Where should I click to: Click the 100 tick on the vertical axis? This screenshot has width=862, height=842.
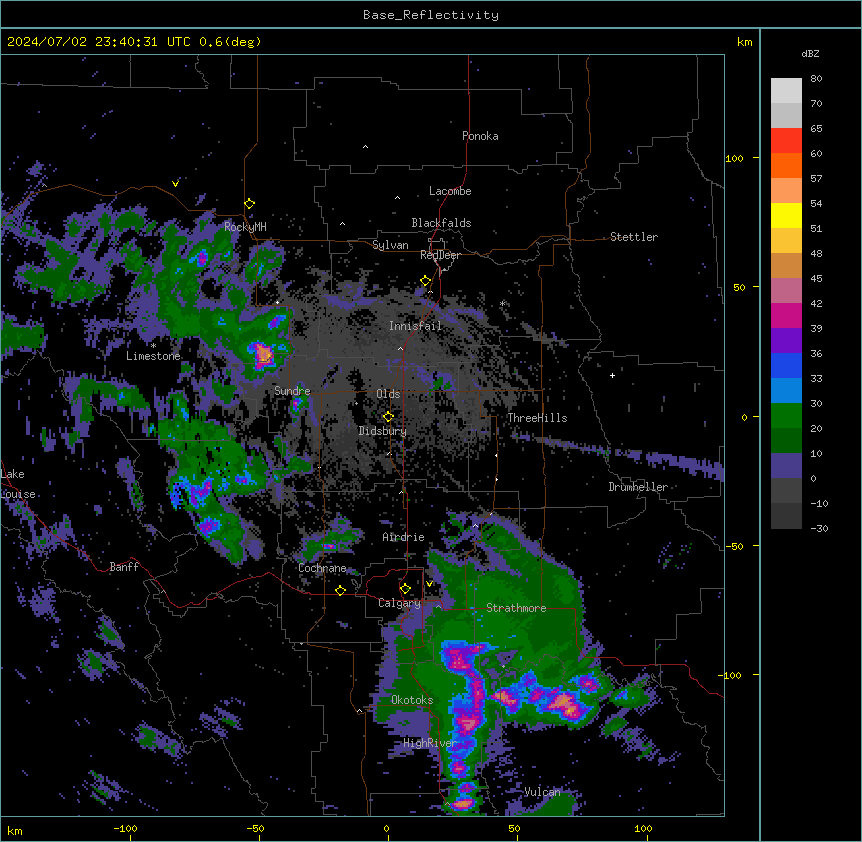tap(734, 158)
